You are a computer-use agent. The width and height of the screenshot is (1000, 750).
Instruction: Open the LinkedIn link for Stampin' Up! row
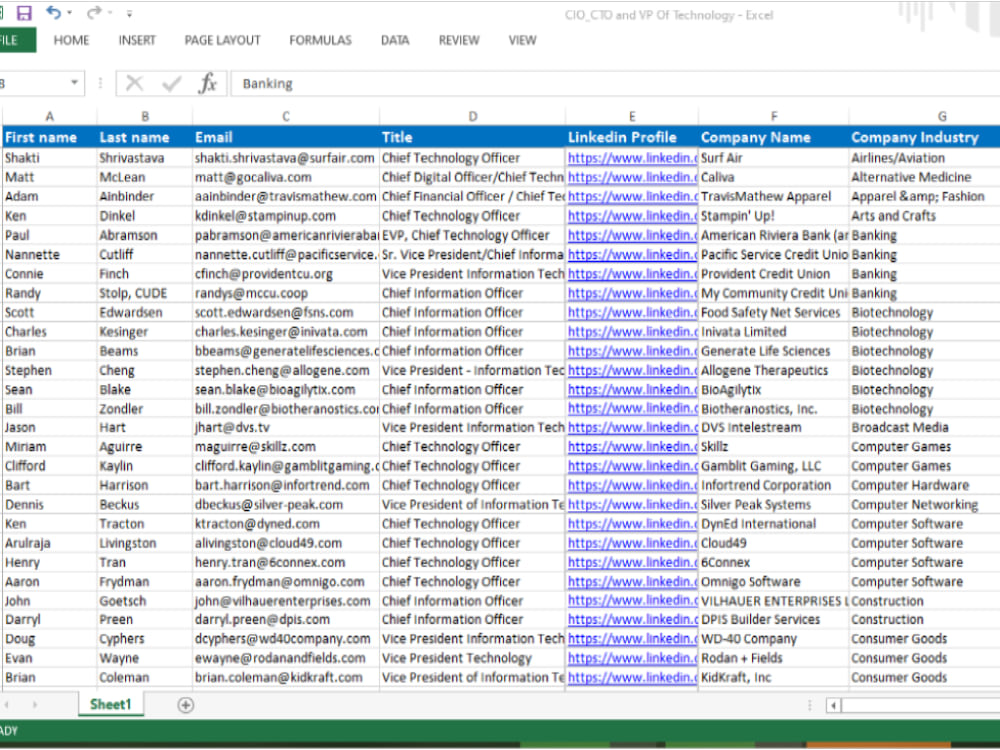(632, 216)
